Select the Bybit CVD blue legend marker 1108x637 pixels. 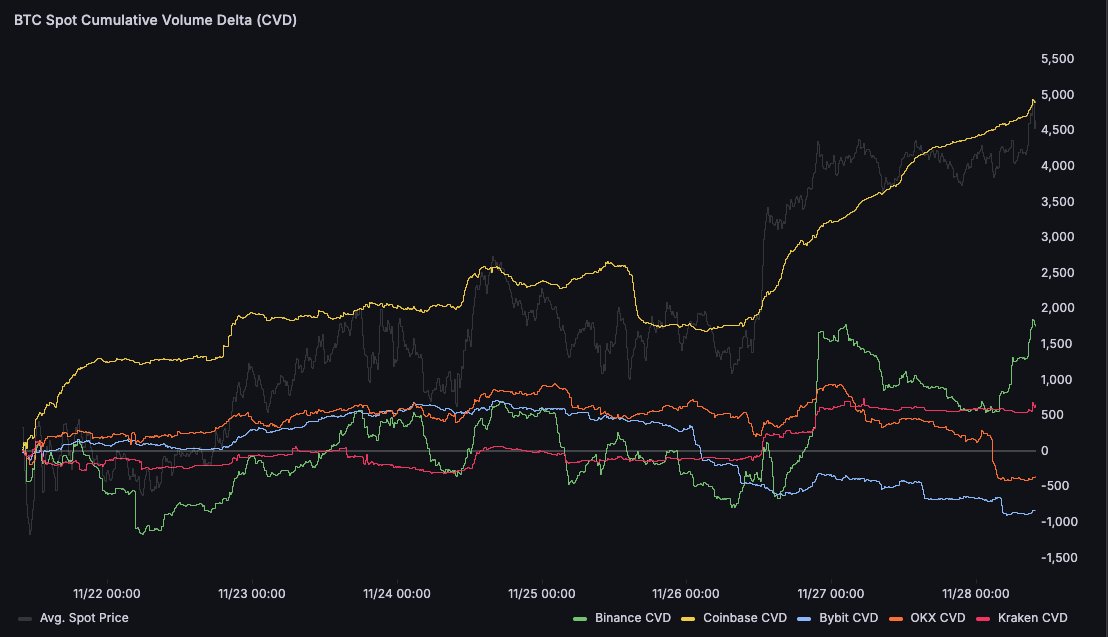click(803, 618)
